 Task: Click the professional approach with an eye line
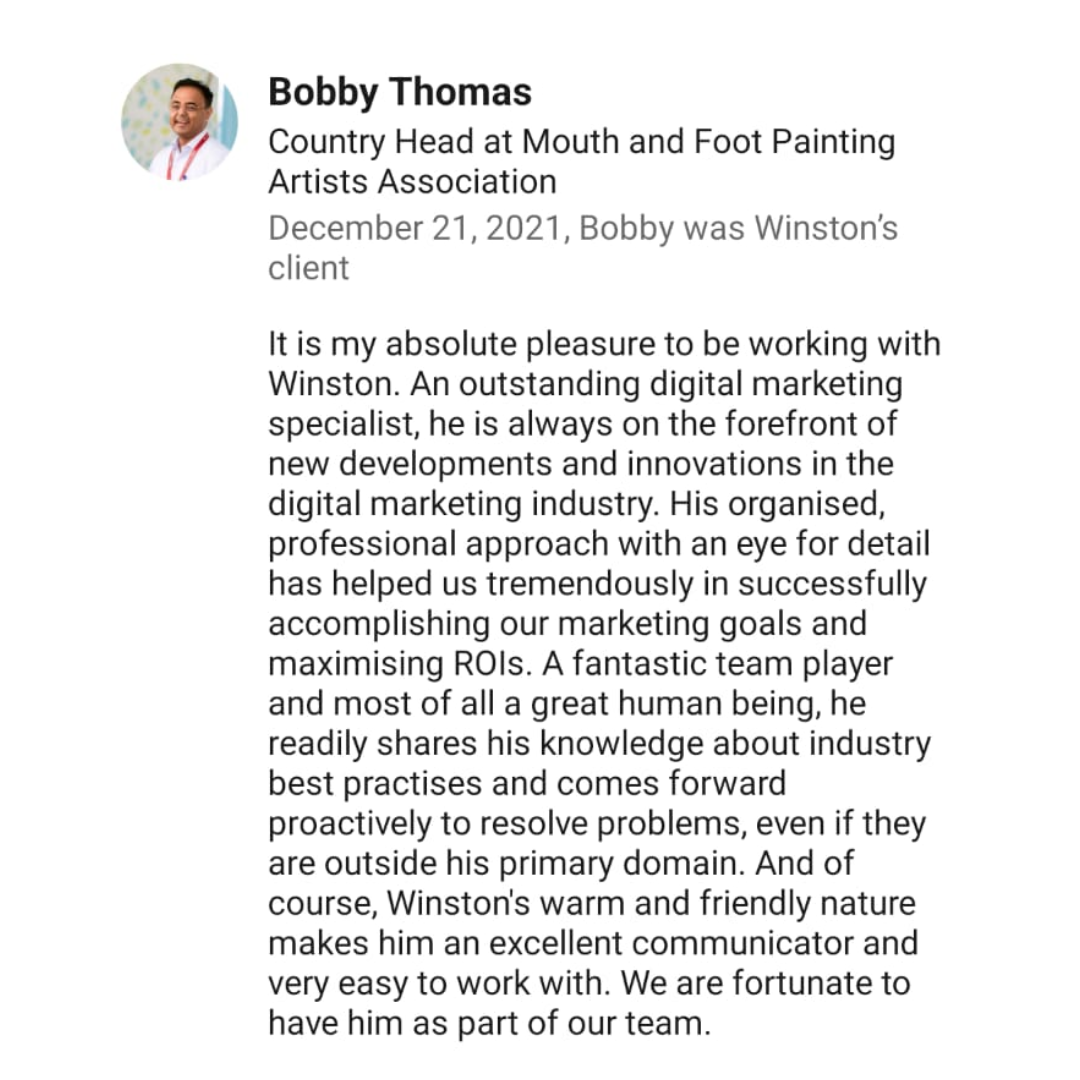599,543
